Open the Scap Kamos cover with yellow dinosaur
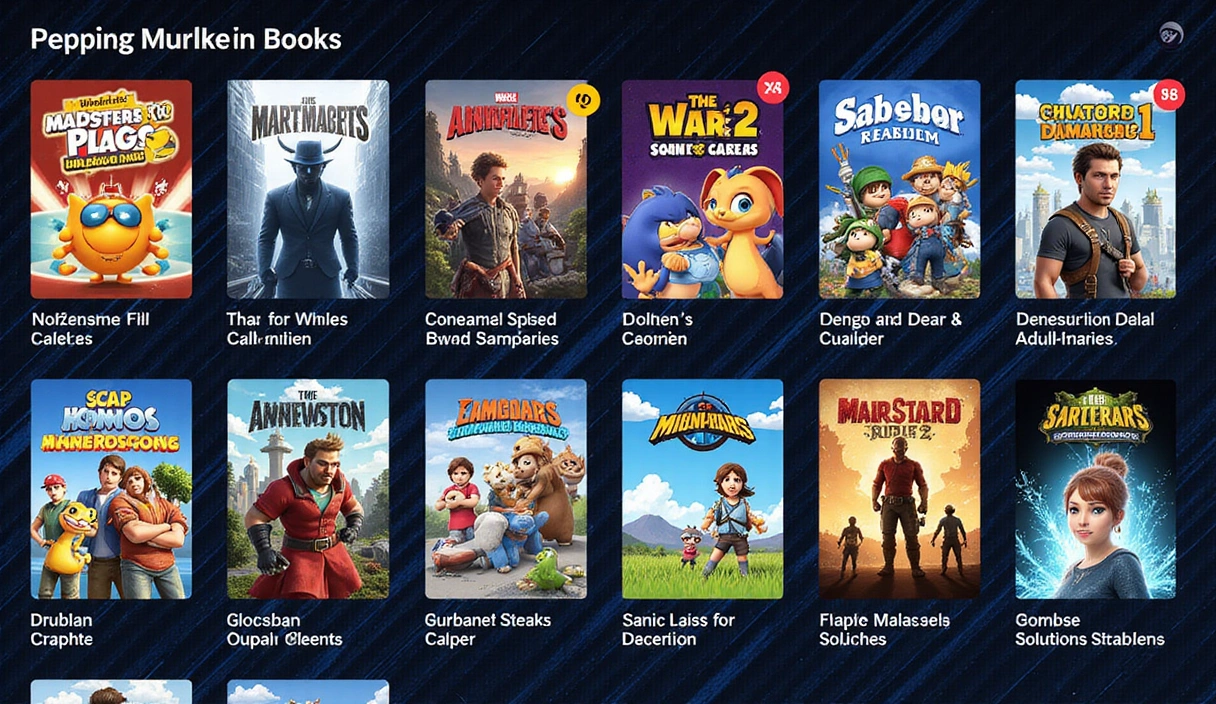The width and height of the screenshot is (1216, 704). click(x=111, y=488)
